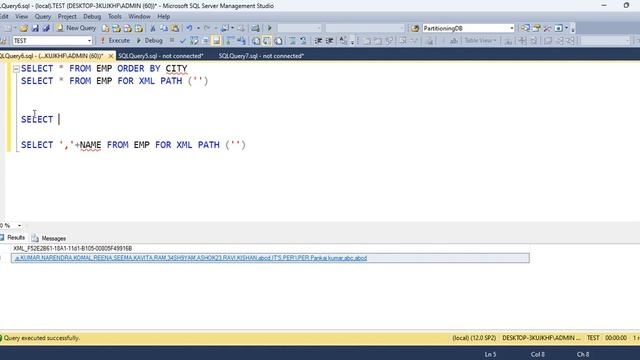Expand the Undo history dropdown arrow

point(198,28)
